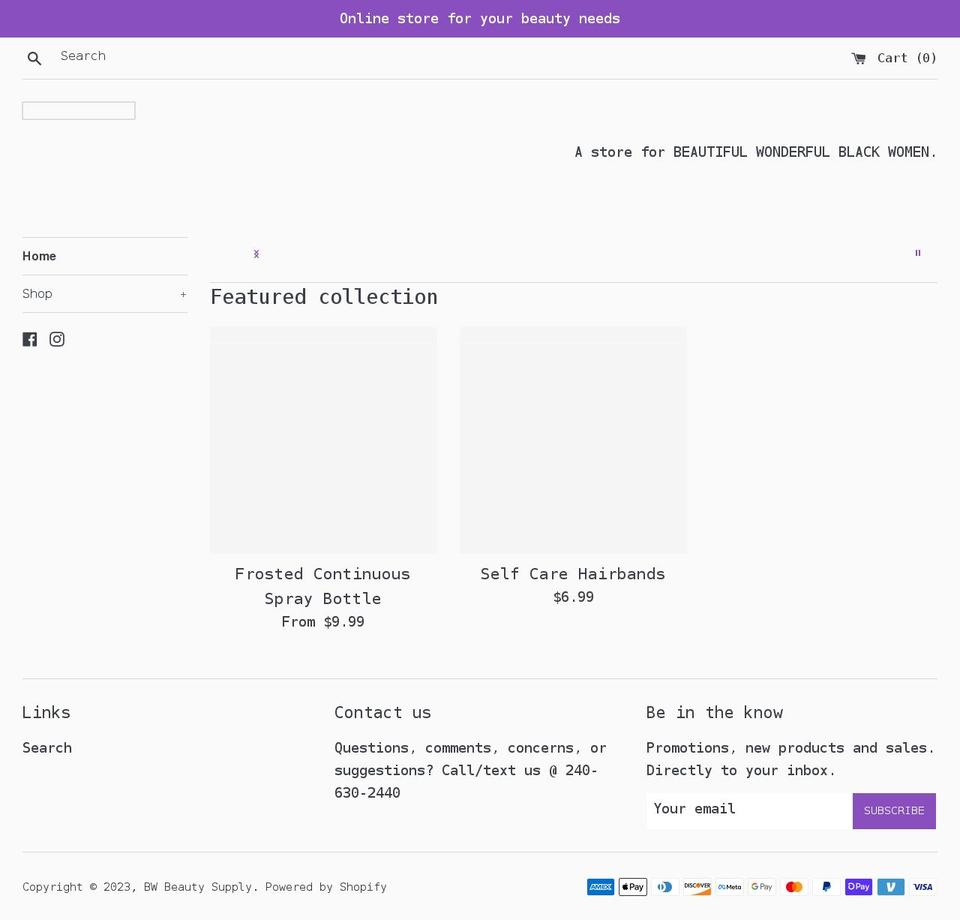Click the PayPal payment icon
This screenshot has width=960, height=920.
tap(826, 887)
